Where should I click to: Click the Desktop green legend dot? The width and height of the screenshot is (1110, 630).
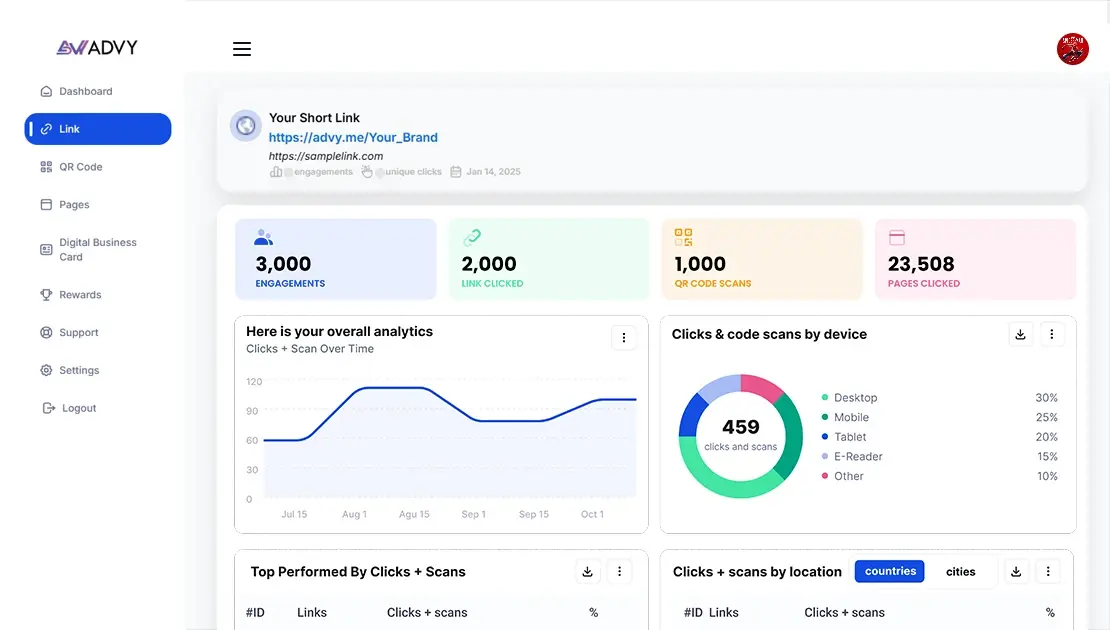[825, 398]
